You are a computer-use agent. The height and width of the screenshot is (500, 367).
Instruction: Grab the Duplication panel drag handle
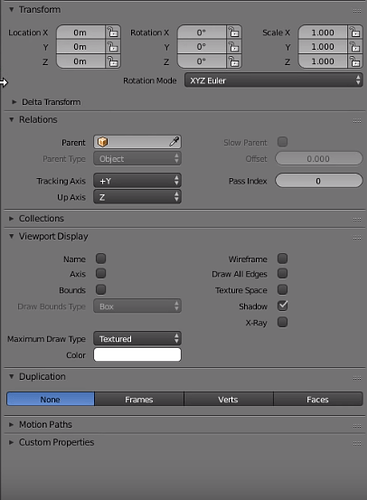[x=357, y=378]
